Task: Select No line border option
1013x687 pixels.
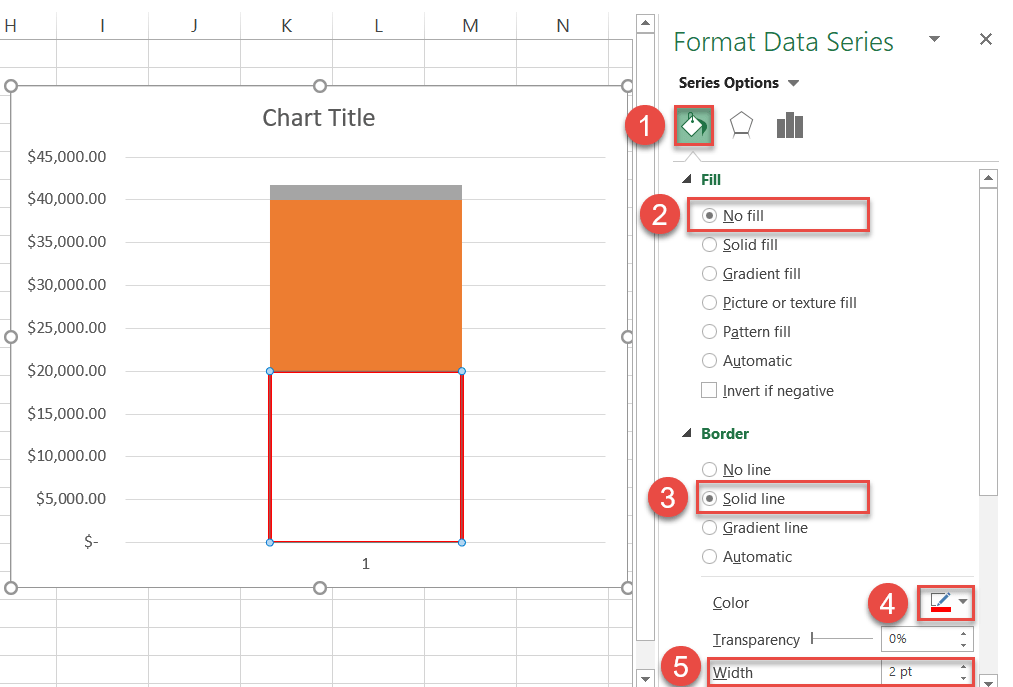Action: [x=710, y=470]
